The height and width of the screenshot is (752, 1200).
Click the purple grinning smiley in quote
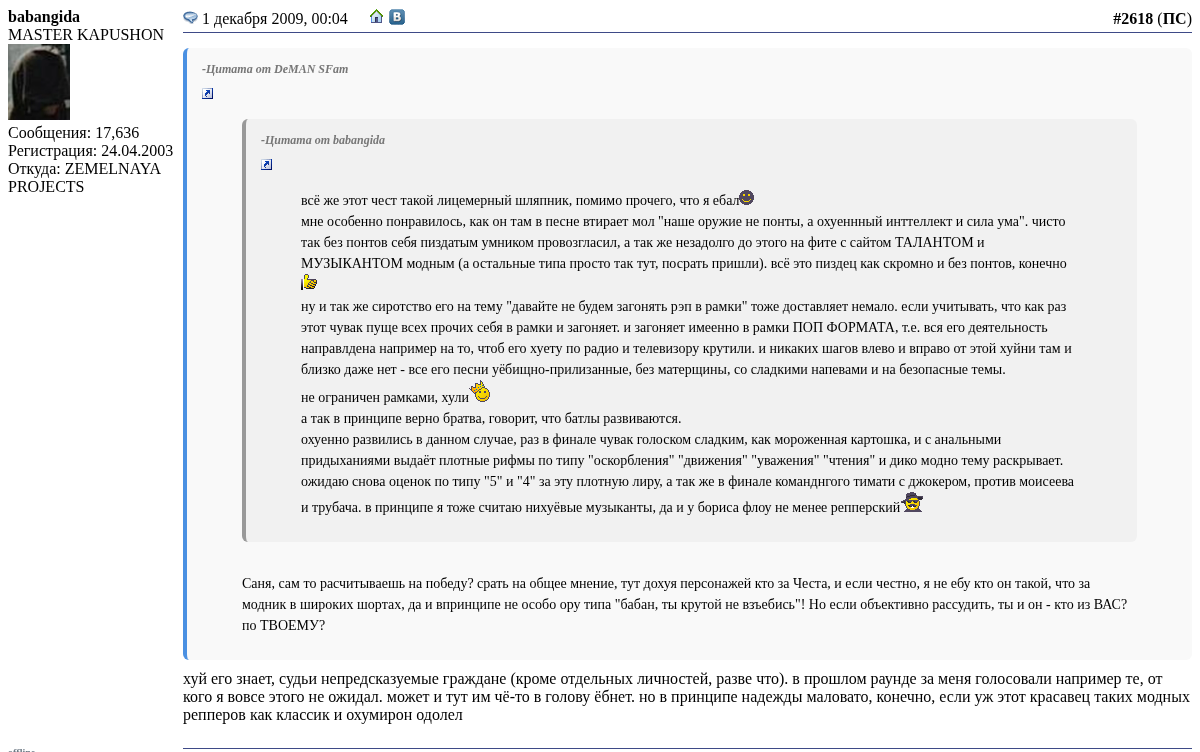[746, 198]
